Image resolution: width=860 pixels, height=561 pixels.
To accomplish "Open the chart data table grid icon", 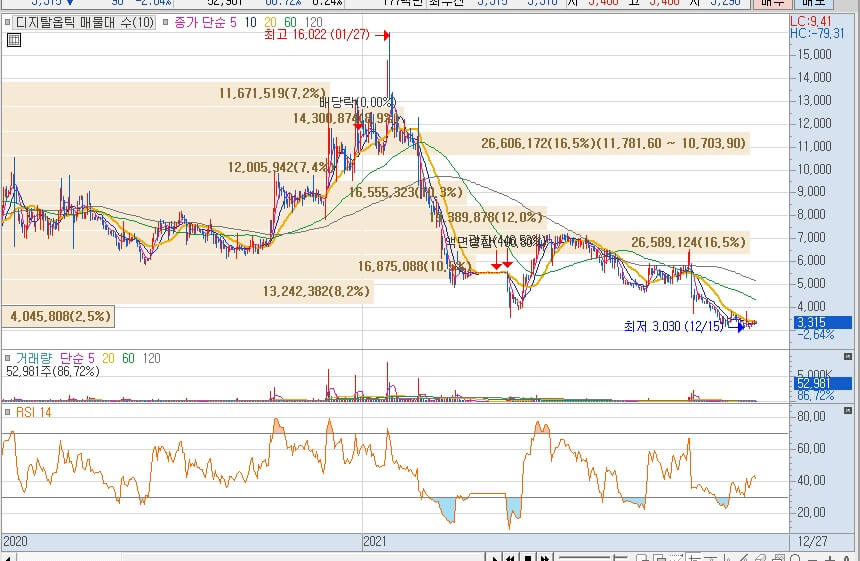I will 14,40.
